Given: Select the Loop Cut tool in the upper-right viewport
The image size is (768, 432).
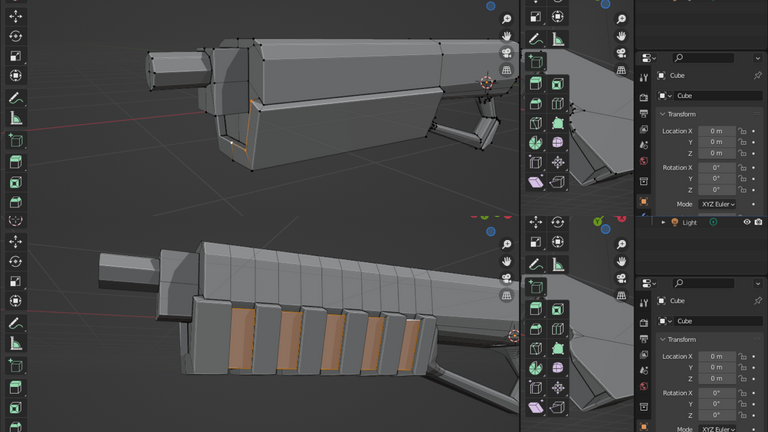Looking at the screenshot, I should [557, 103].
